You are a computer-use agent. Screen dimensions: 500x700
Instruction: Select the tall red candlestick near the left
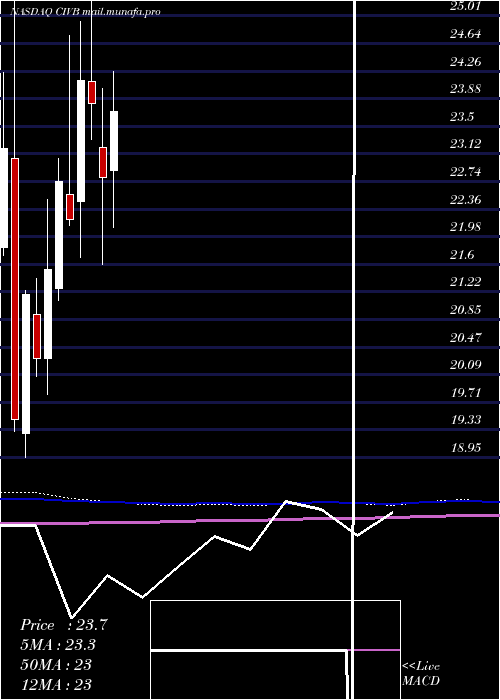[x=15, y=289]
